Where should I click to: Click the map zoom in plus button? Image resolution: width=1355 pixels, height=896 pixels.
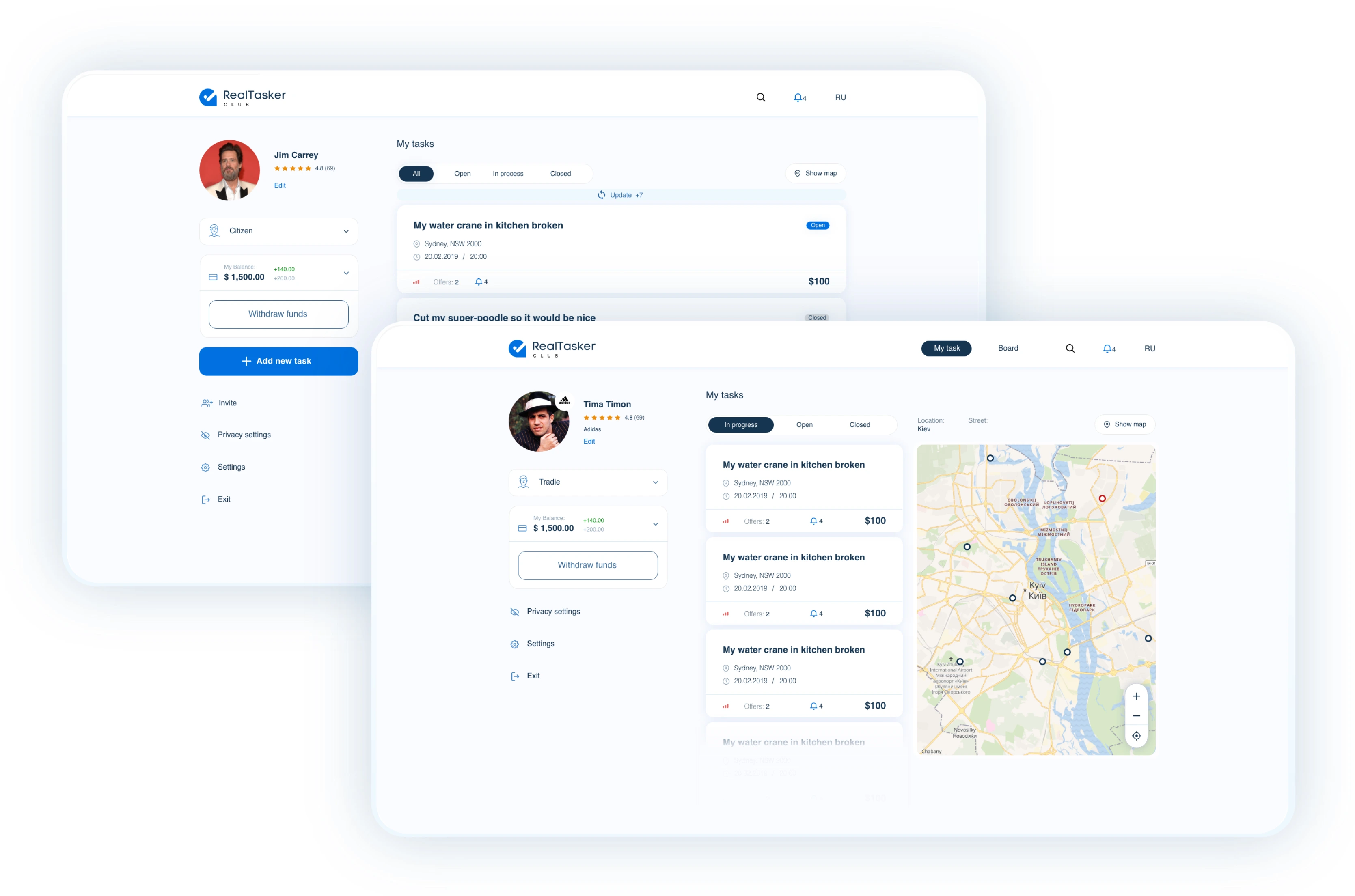click(x=1136, y=696)
